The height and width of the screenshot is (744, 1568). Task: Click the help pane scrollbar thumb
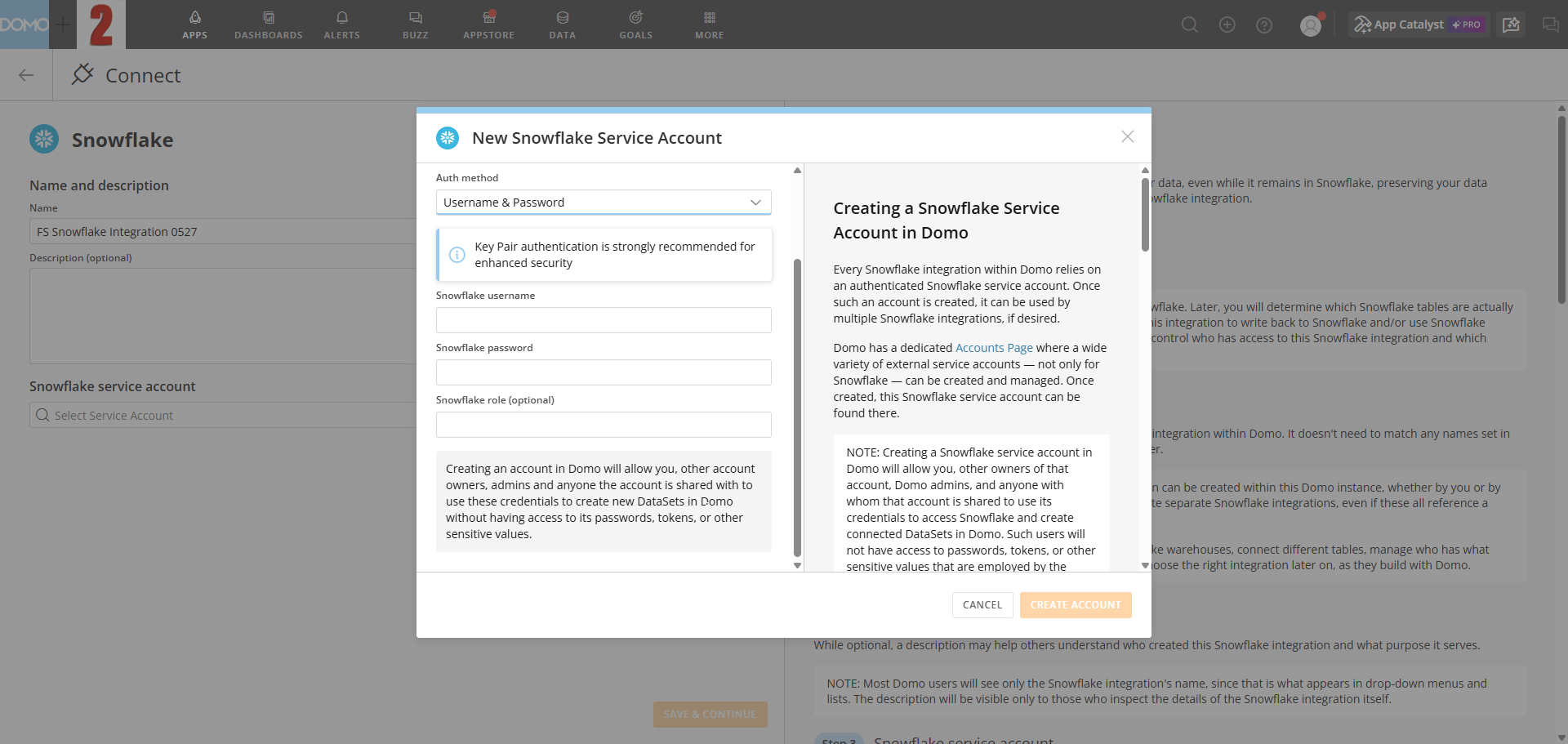(1145, 215)
